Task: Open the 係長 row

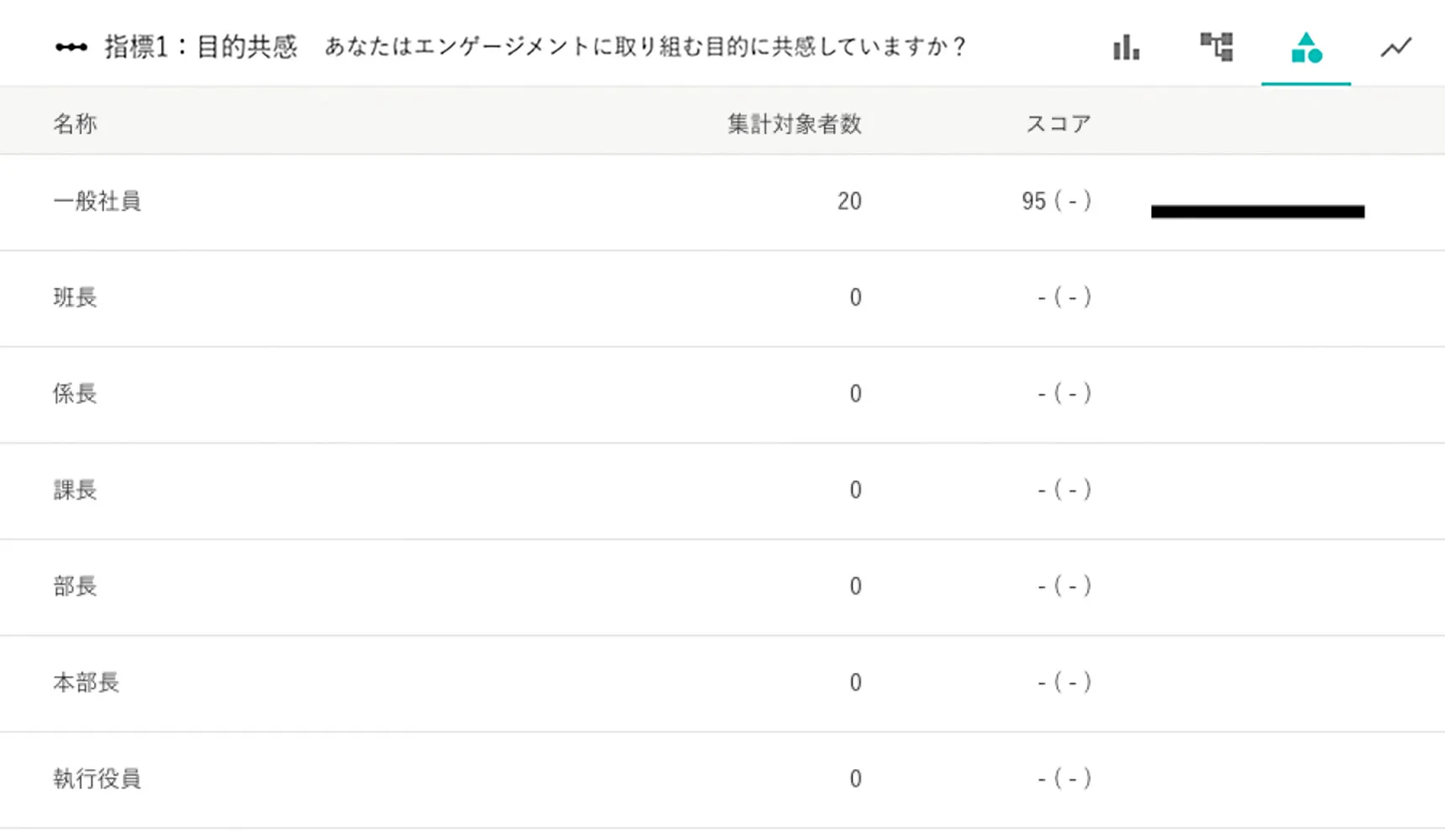Action: [x=722, y=395]
